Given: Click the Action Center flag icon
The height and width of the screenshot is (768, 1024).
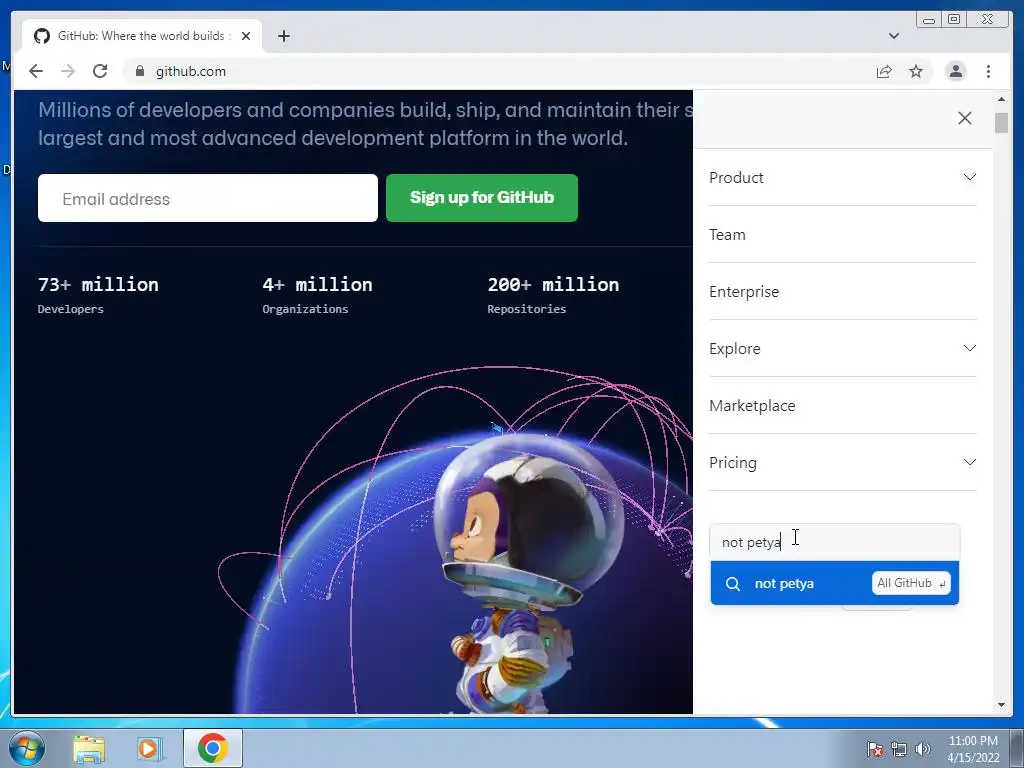Looking at the screenshot, I should [x=874, y=749].
